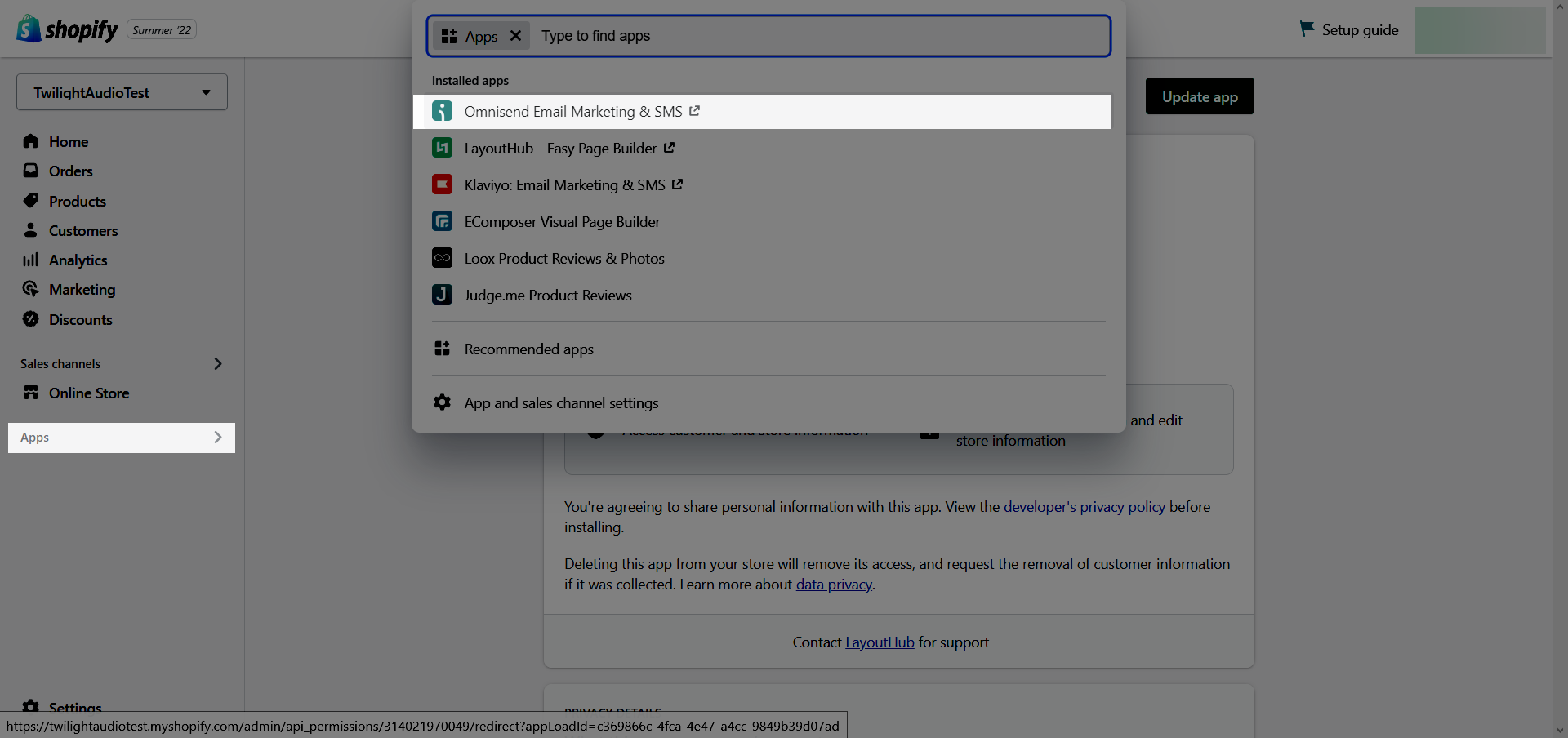This screenshot has width=1568, height=738.
Task: Expand Sales channels chevron
Action: pos(217,363)
